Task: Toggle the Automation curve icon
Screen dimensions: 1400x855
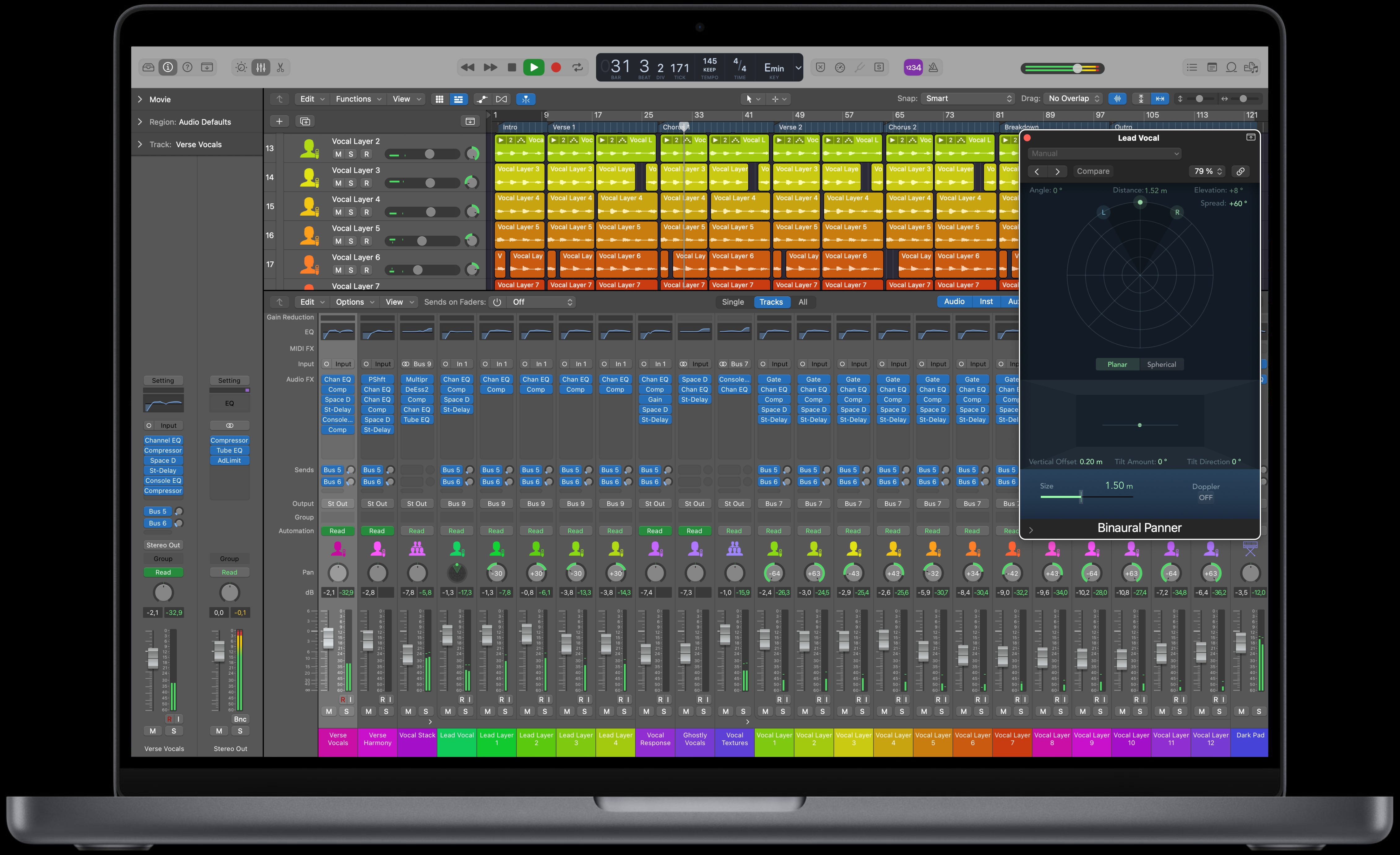Action: [x=482, y=99]
